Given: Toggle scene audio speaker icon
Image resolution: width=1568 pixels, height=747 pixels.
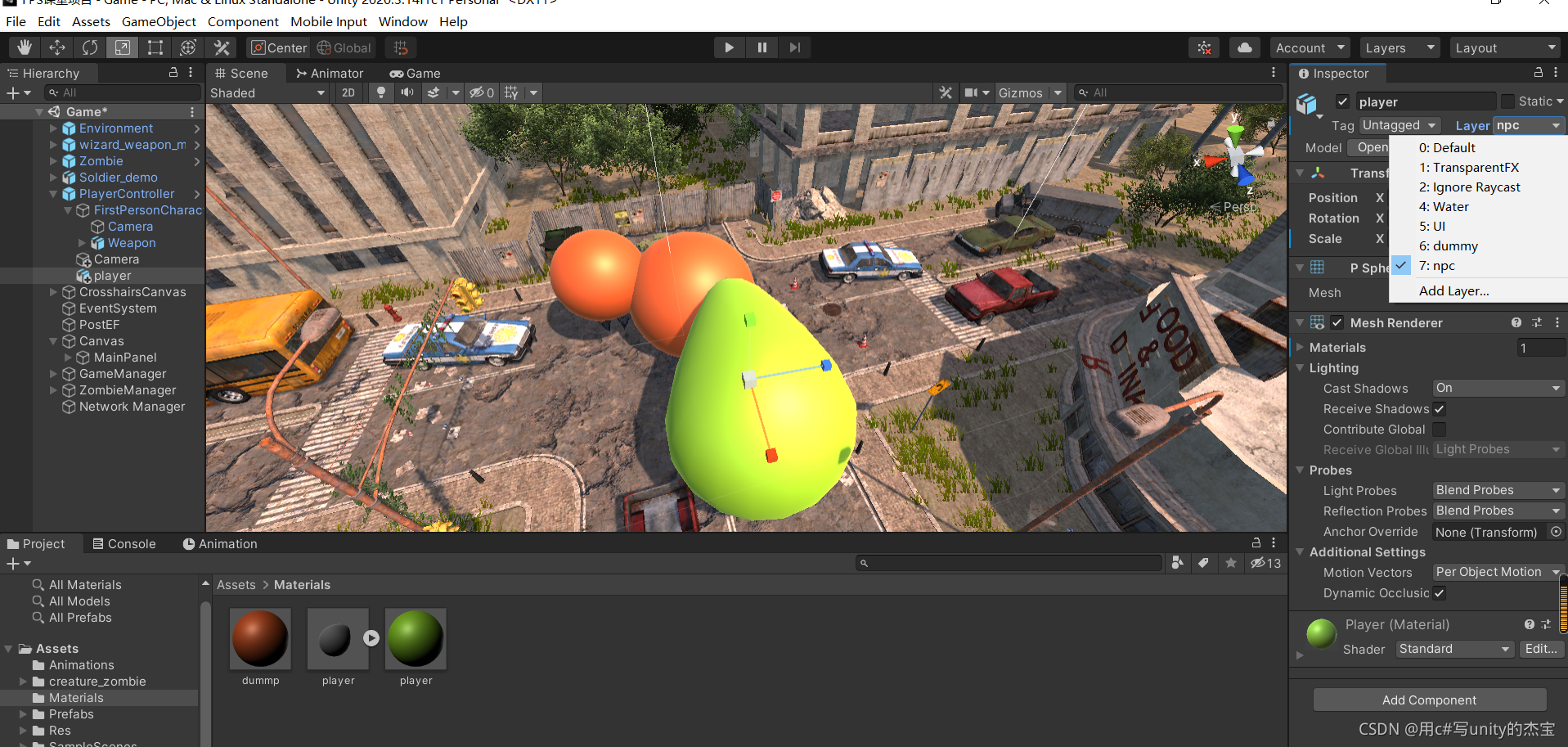Looking at the screenshot, I should tap(407, 92).
